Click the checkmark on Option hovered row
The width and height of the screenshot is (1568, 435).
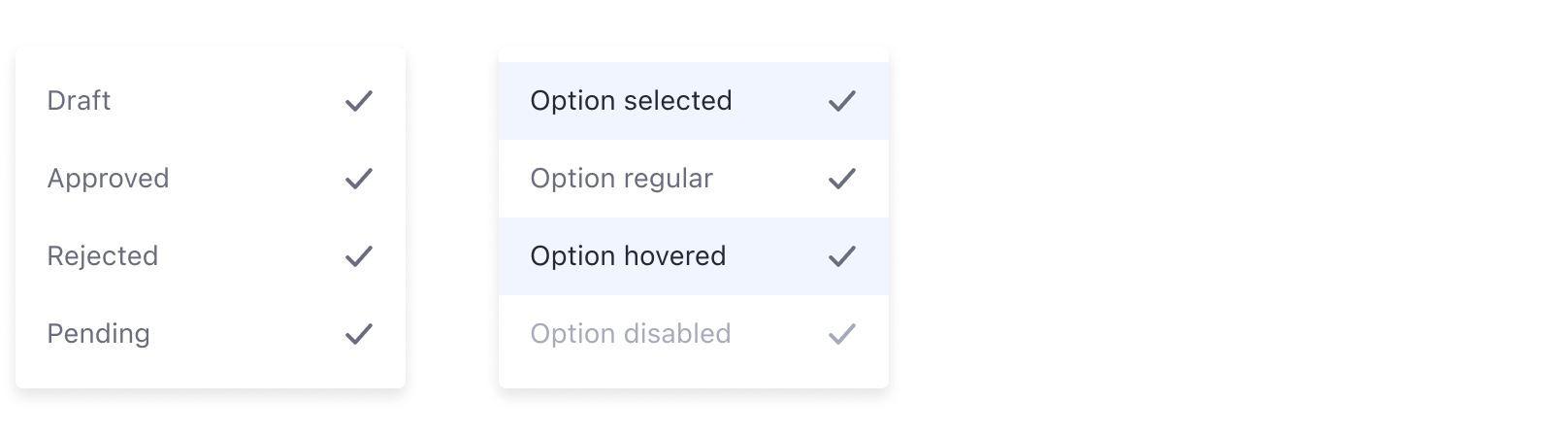point(841,256)
